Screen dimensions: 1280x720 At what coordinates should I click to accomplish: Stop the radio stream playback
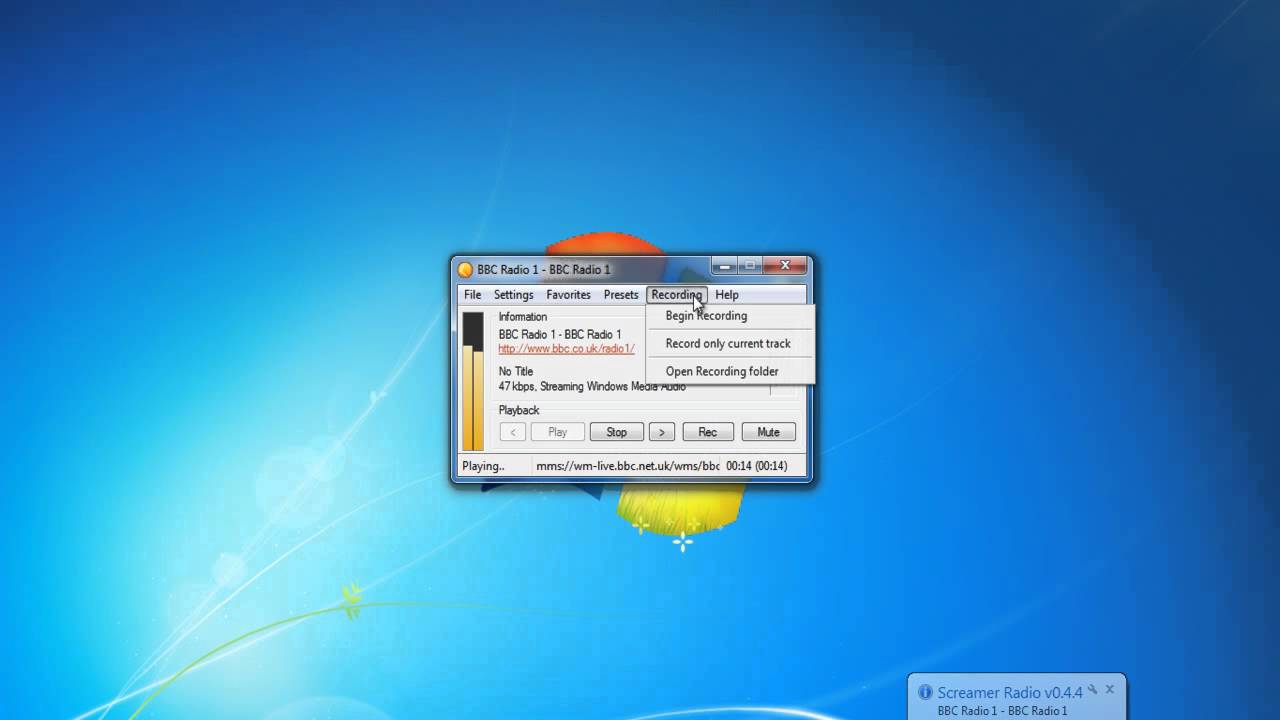616,432
